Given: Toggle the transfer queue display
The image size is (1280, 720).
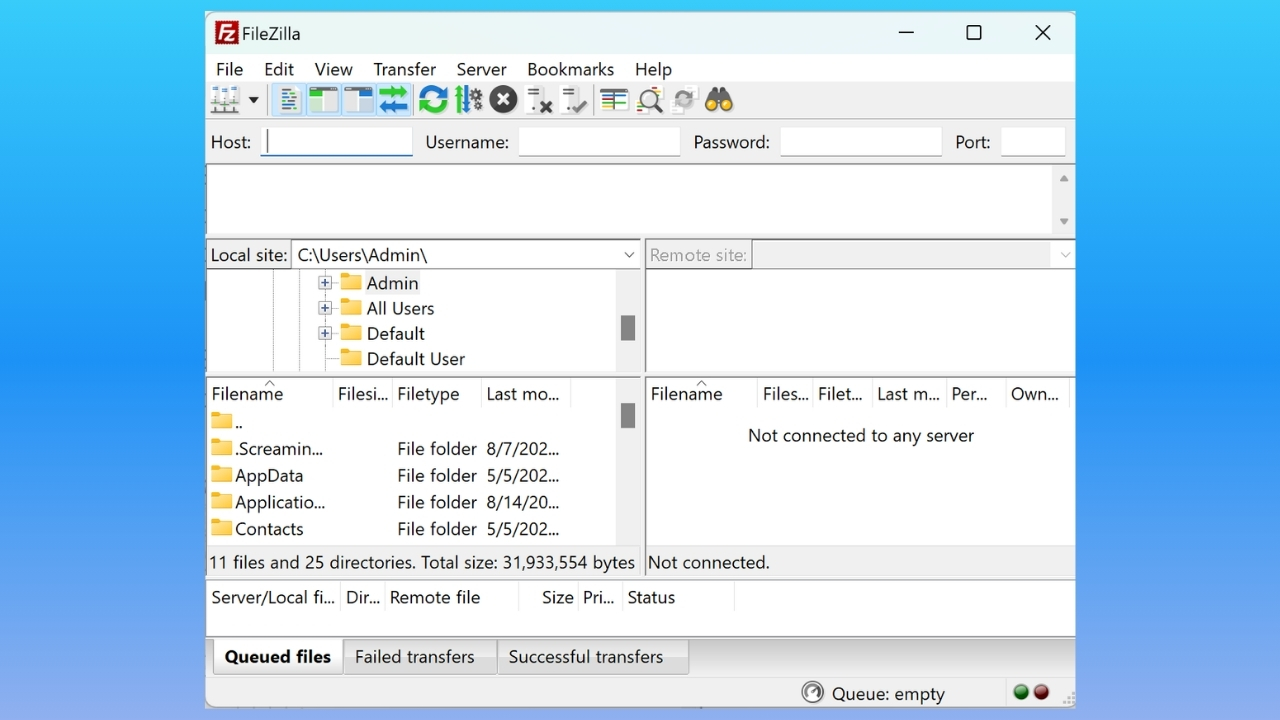Looking at the screenshot, I should point(393,100).
